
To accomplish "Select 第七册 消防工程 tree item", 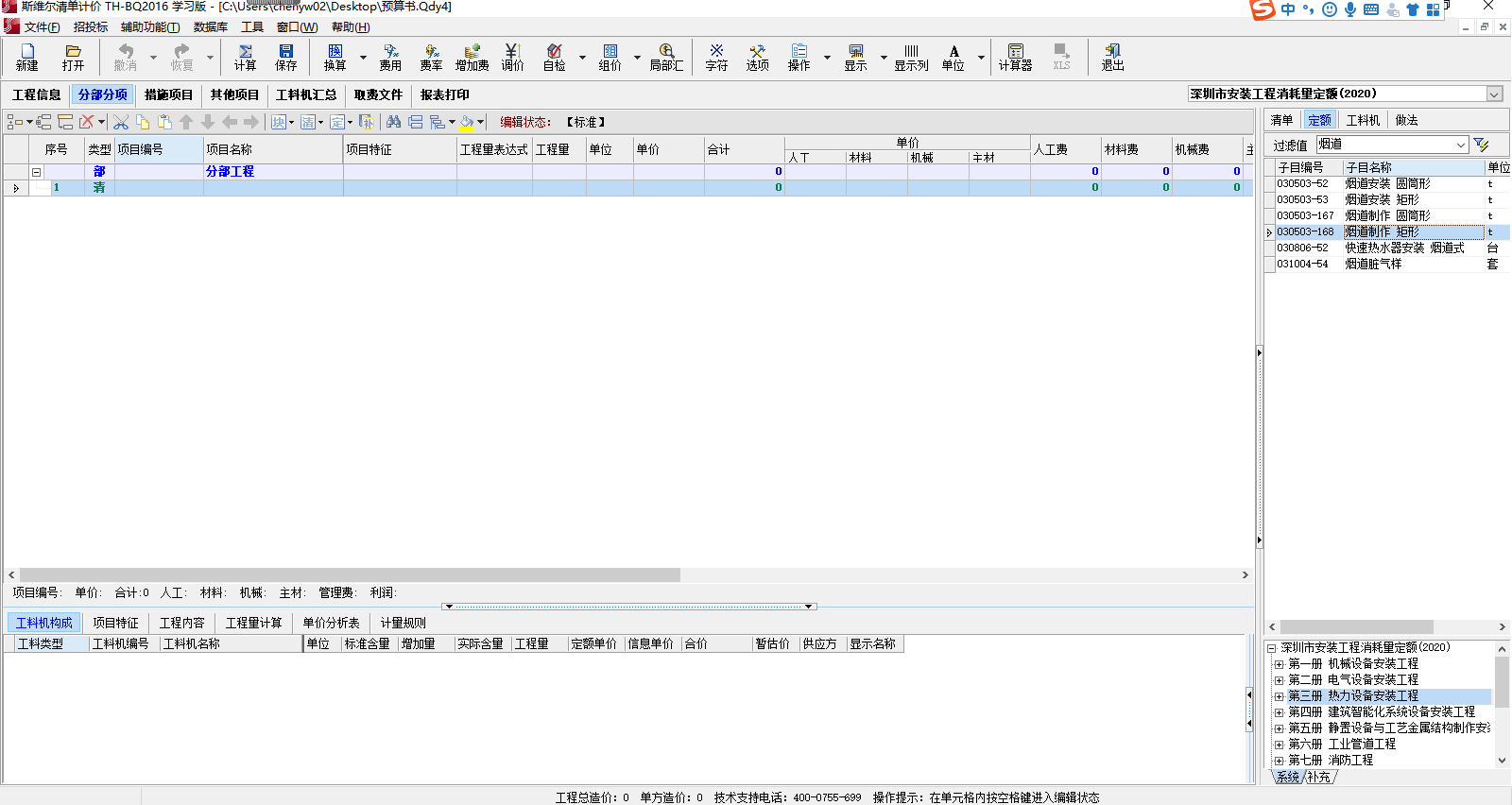I will tap(1331, 761).
